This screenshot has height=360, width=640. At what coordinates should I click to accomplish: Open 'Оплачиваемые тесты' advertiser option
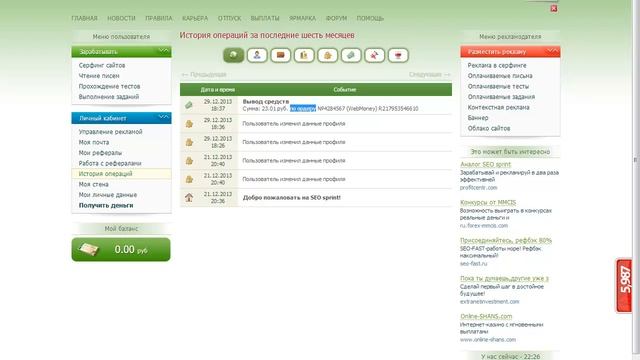[498, 87]
